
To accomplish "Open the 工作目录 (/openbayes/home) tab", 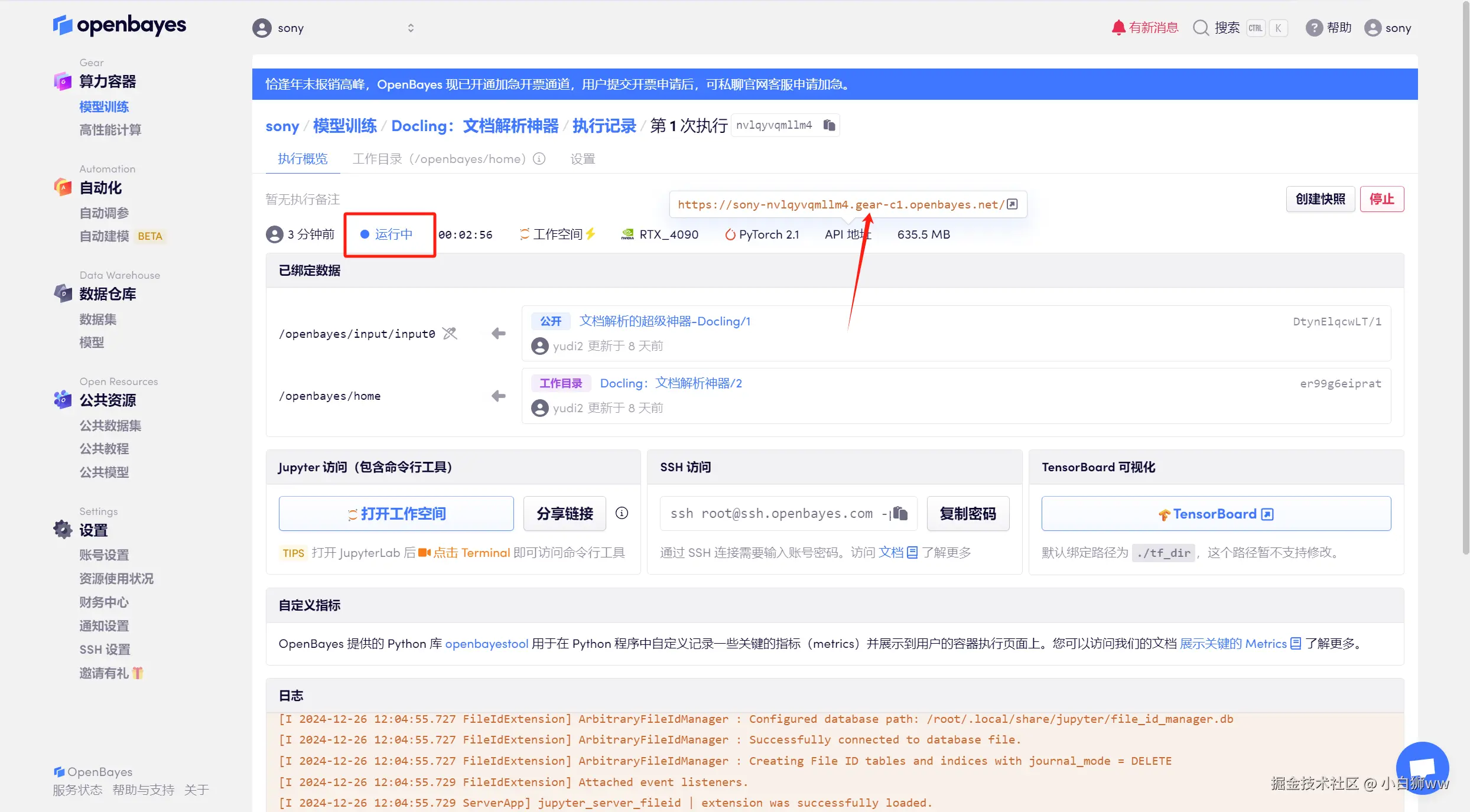I will pos(438,159).
